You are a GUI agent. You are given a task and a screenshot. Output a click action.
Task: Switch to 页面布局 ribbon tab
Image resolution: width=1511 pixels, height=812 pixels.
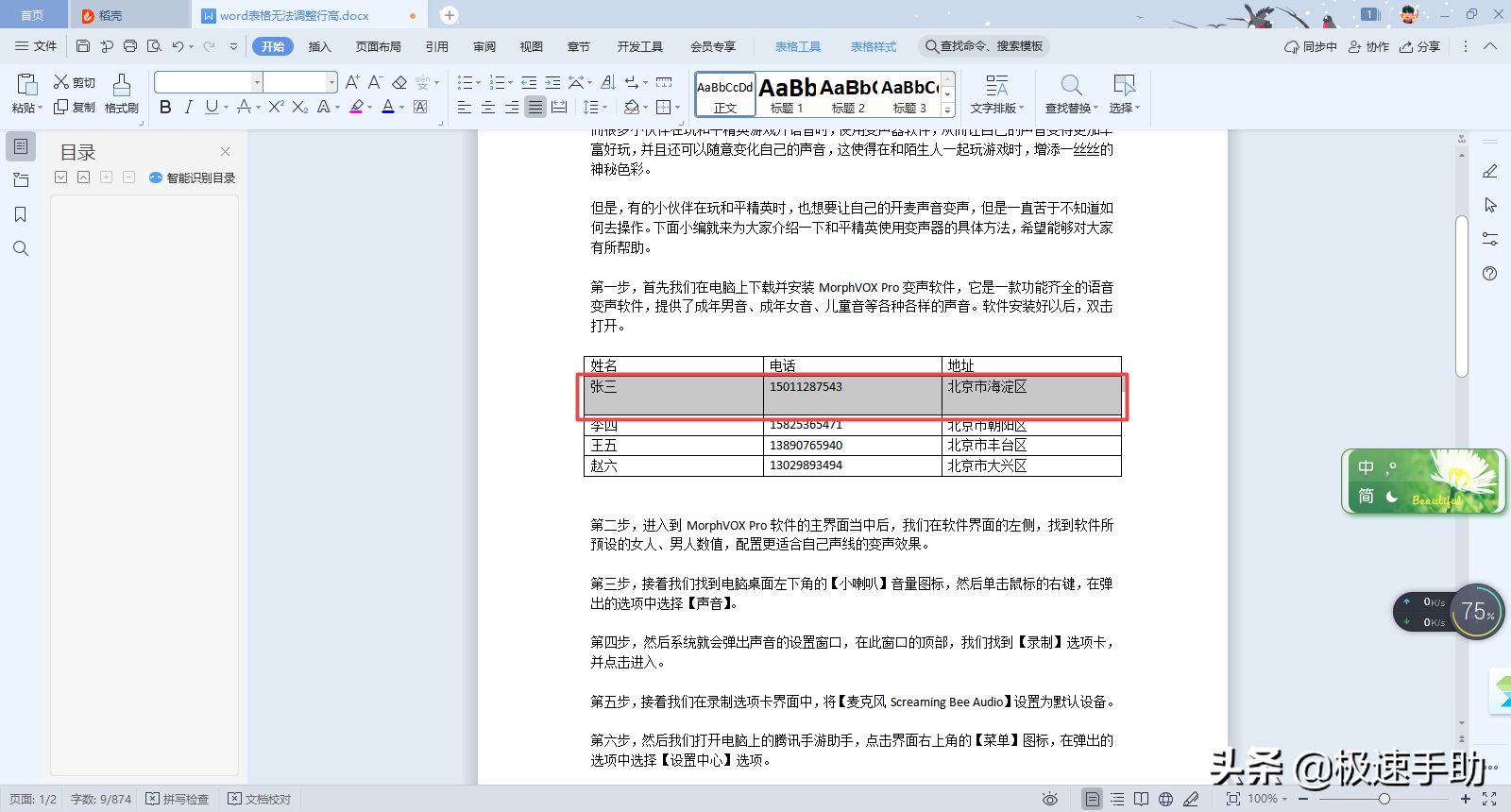pos(379,46)
